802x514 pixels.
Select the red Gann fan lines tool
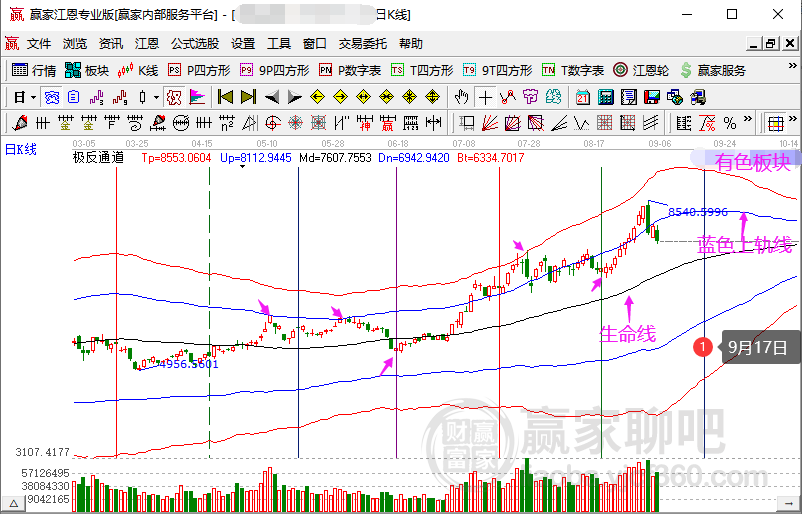(x=490, y=123)
